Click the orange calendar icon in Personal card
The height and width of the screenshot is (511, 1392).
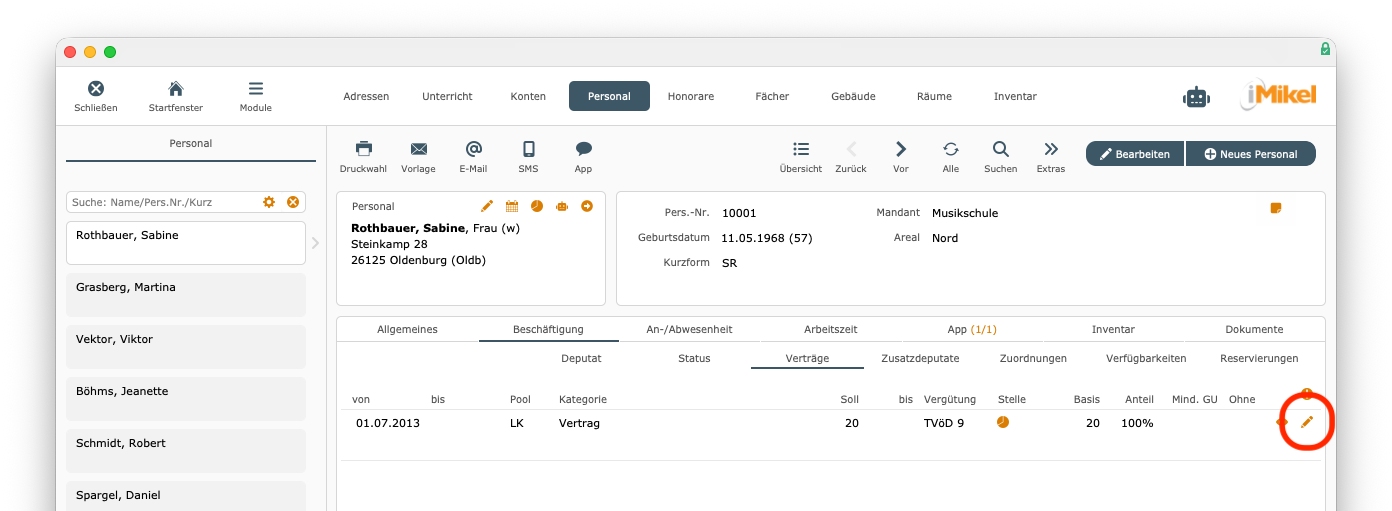[512, 206]
